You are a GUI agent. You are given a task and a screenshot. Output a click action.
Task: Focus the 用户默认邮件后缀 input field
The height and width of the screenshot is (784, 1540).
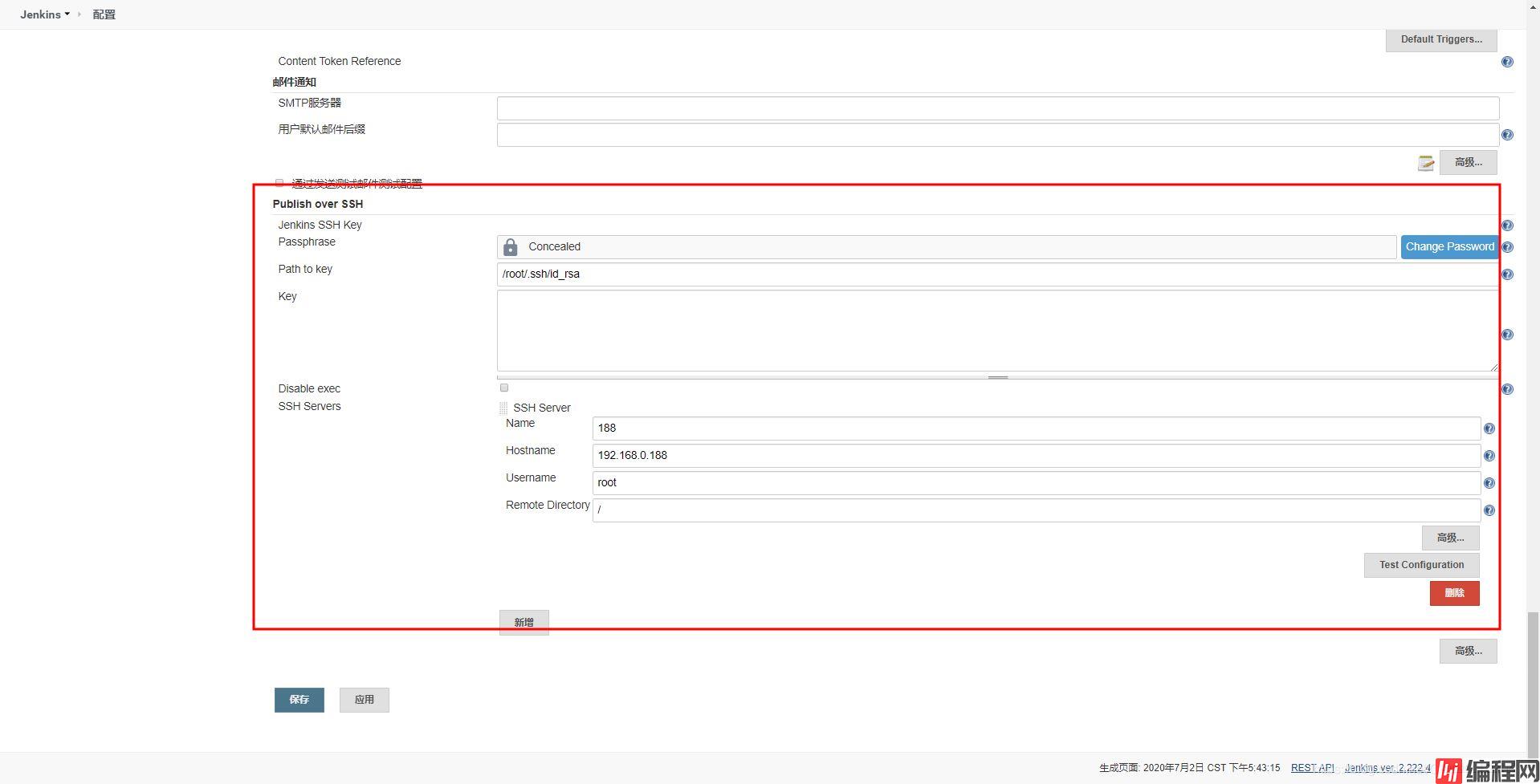pyautogui.click(x=997, y=135)
